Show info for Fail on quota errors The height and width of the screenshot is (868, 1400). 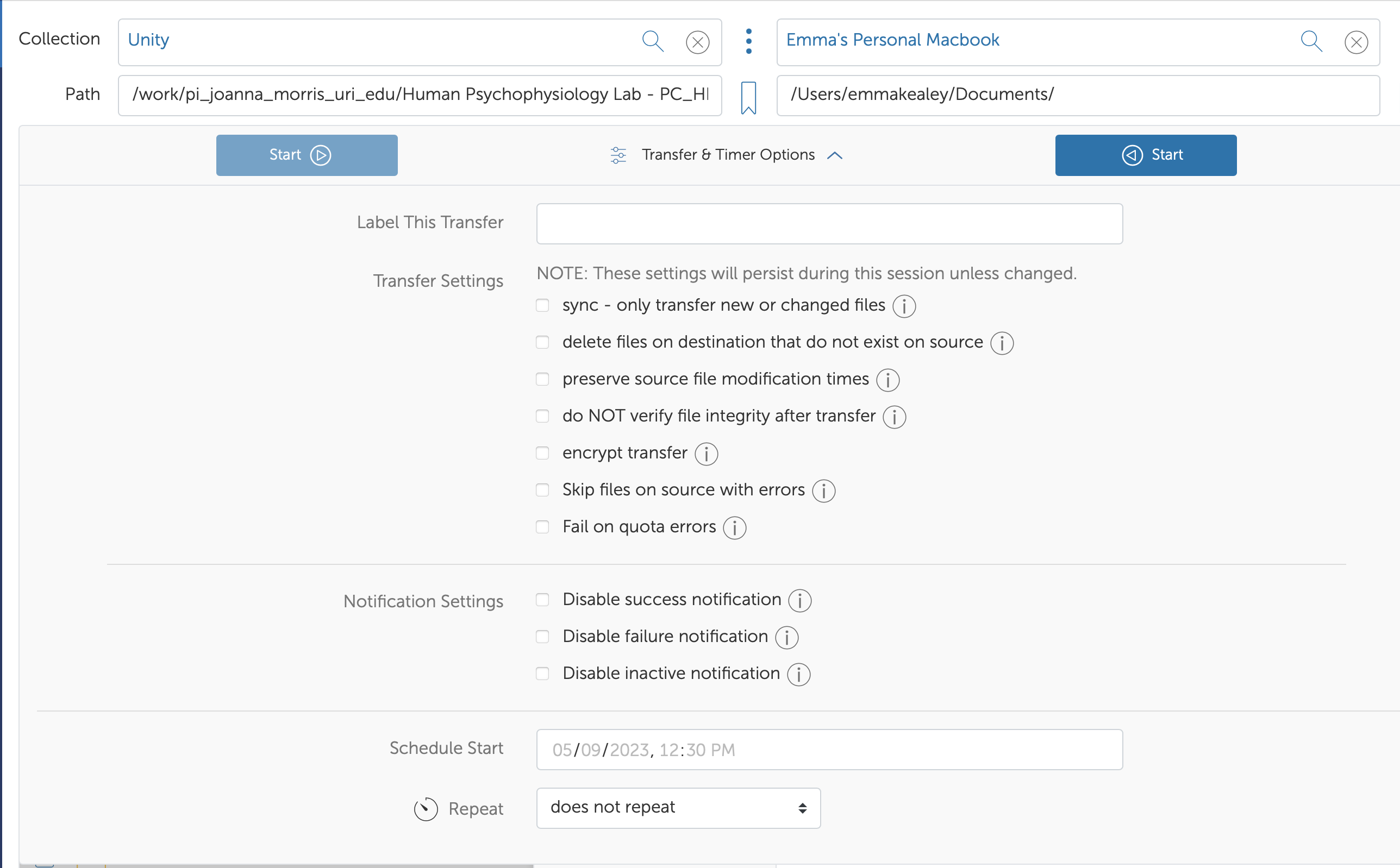734,527
